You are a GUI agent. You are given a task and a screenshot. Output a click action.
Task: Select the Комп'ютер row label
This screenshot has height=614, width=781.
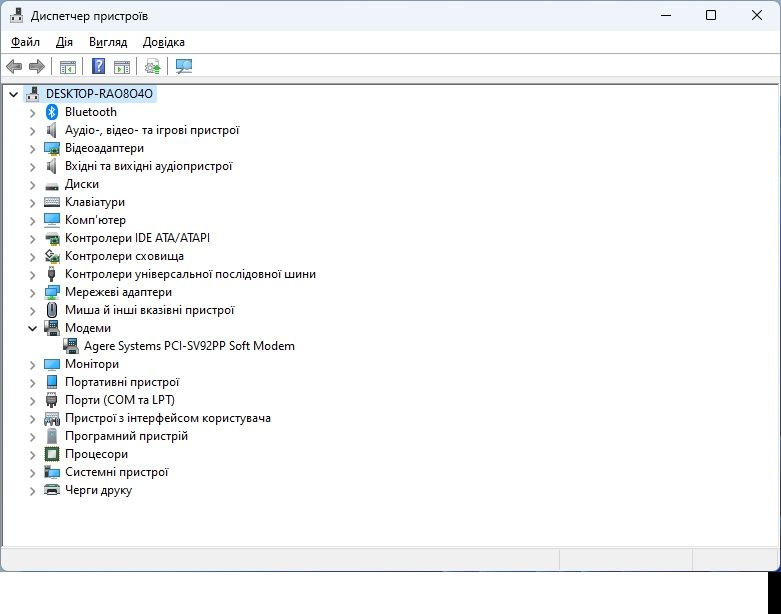tap(96, 220)
